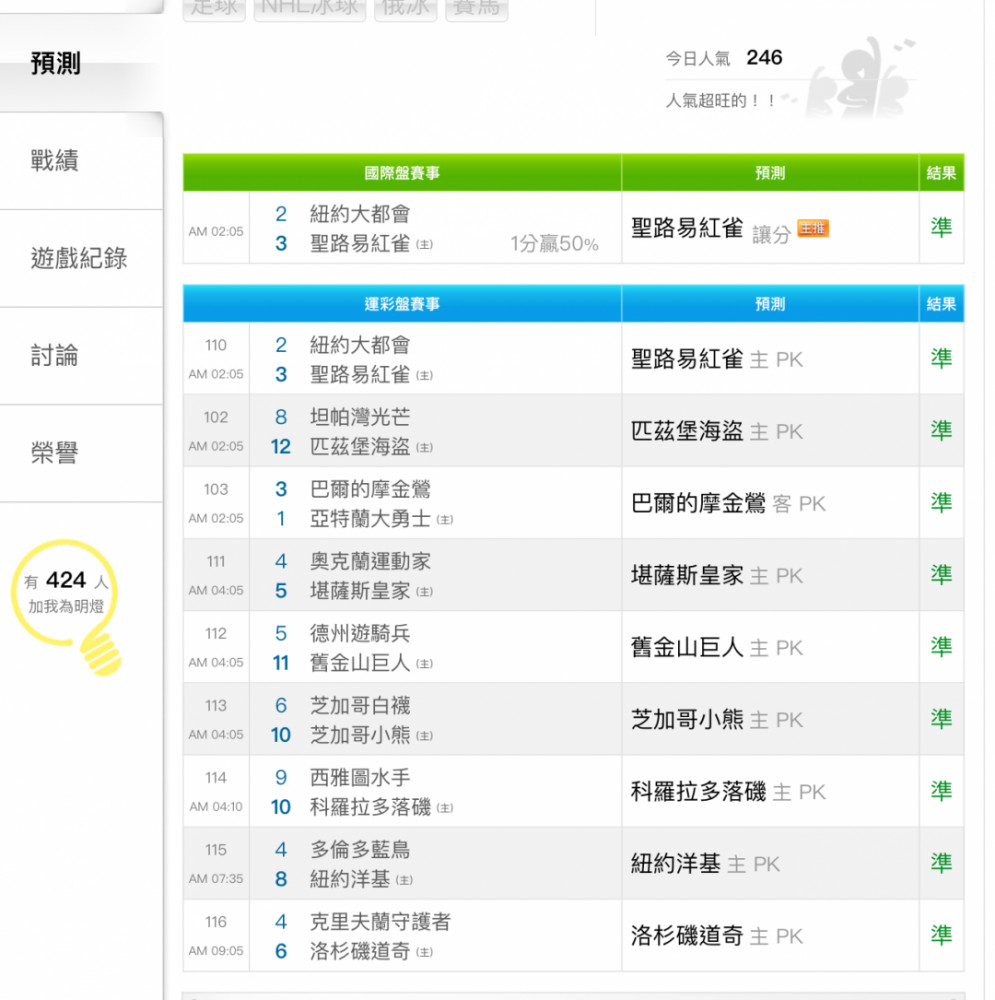Screen dimensions: 995x1000
Task: Click the 多倫多藍鳥 team name
Action: click(360, 849)
